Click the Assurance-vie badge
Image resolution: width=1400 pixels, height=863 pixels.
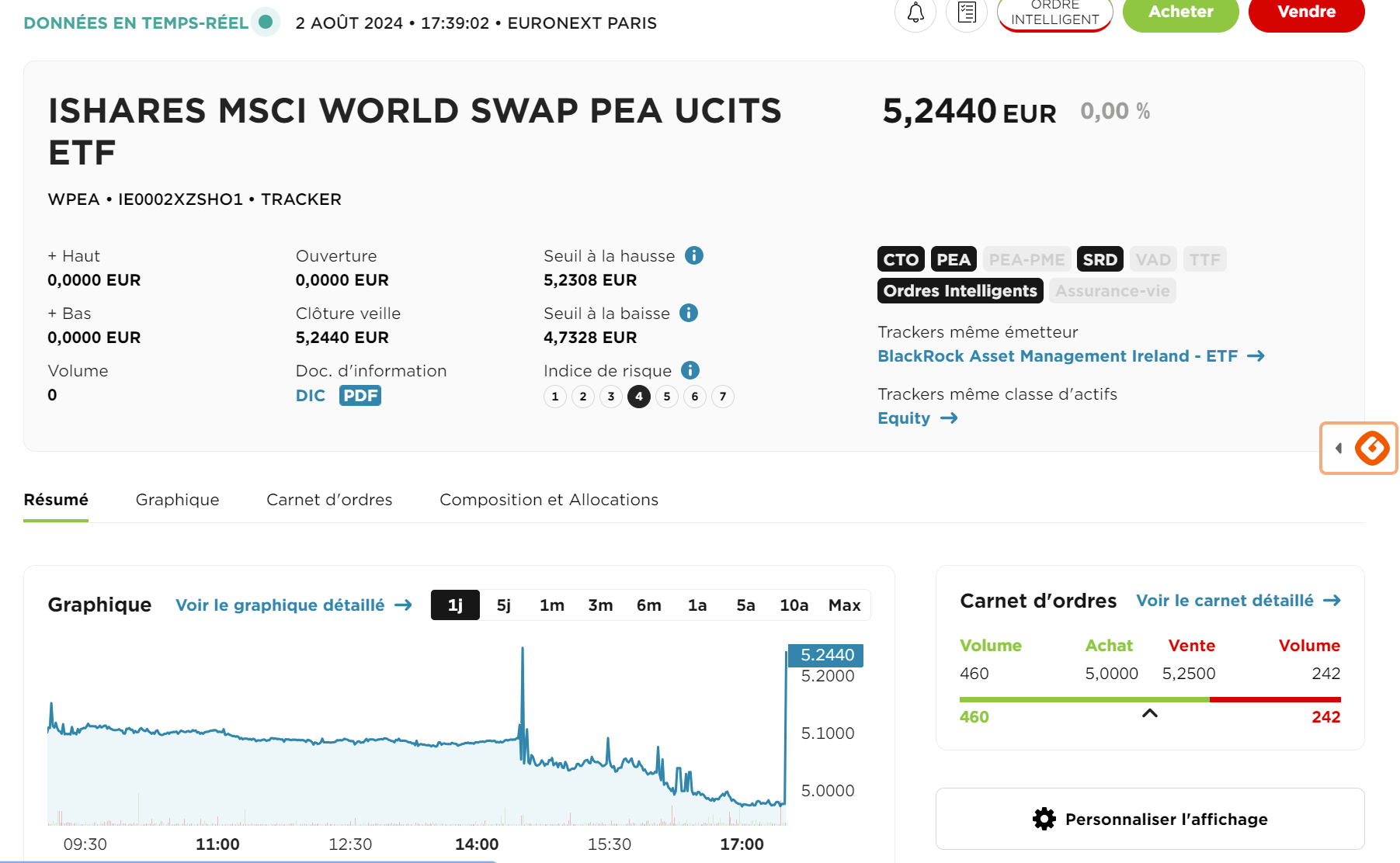click(1113, 291)
